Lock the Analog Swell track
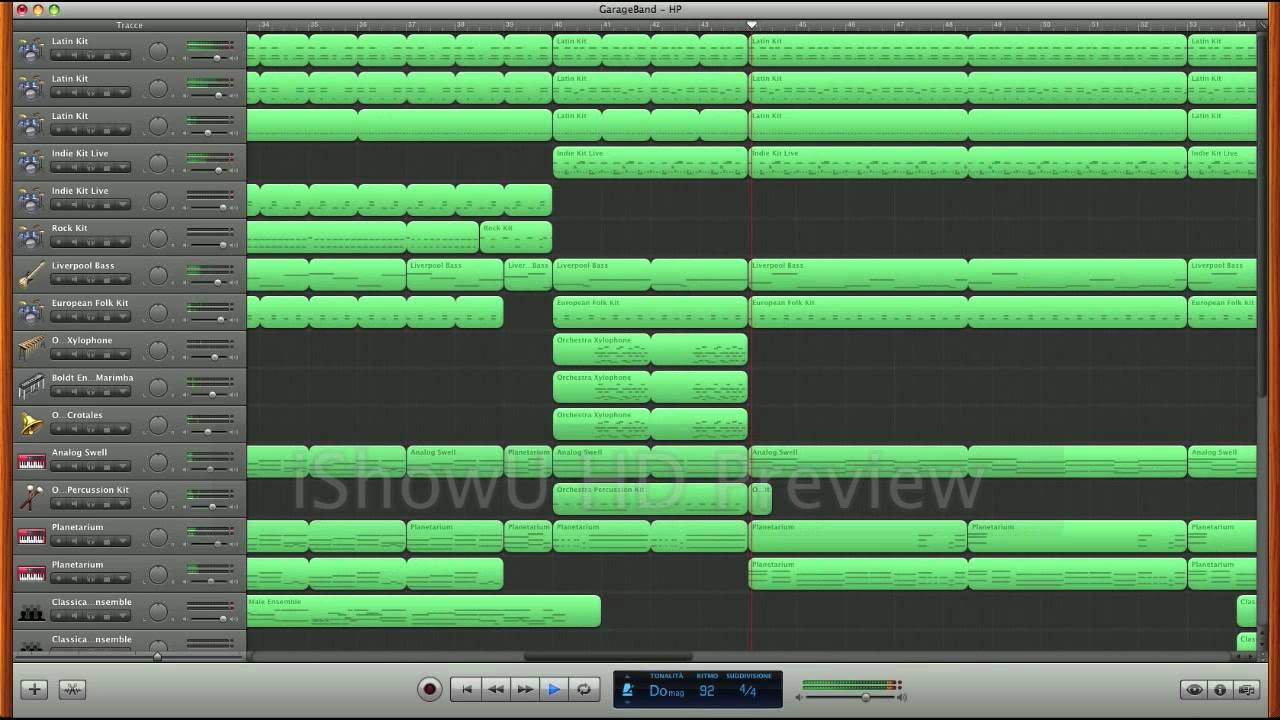This screenshot has height=720, width=1280. pyautogui.click(x=107, y=466)
